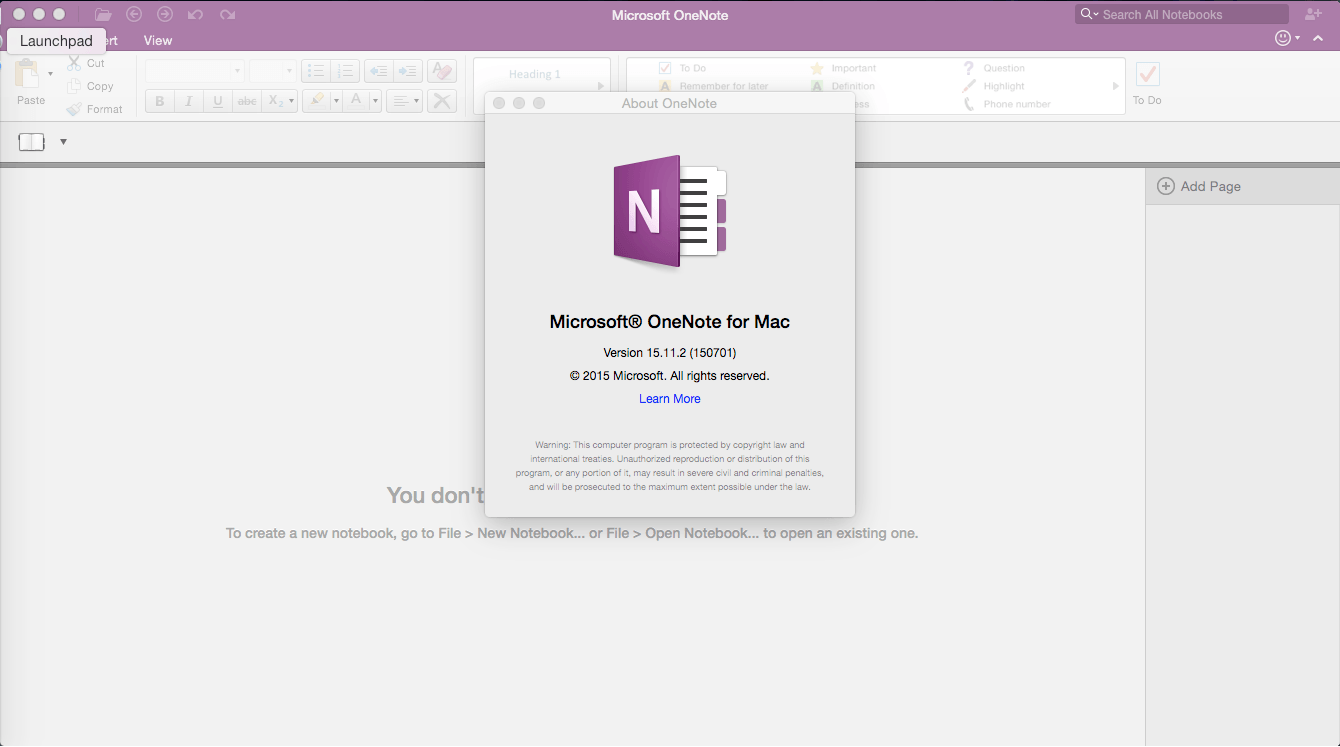Click the Launchpad tooltip label
This screenshot has height=747, width=1340.
pyautogui.click(x=56, y=41)
